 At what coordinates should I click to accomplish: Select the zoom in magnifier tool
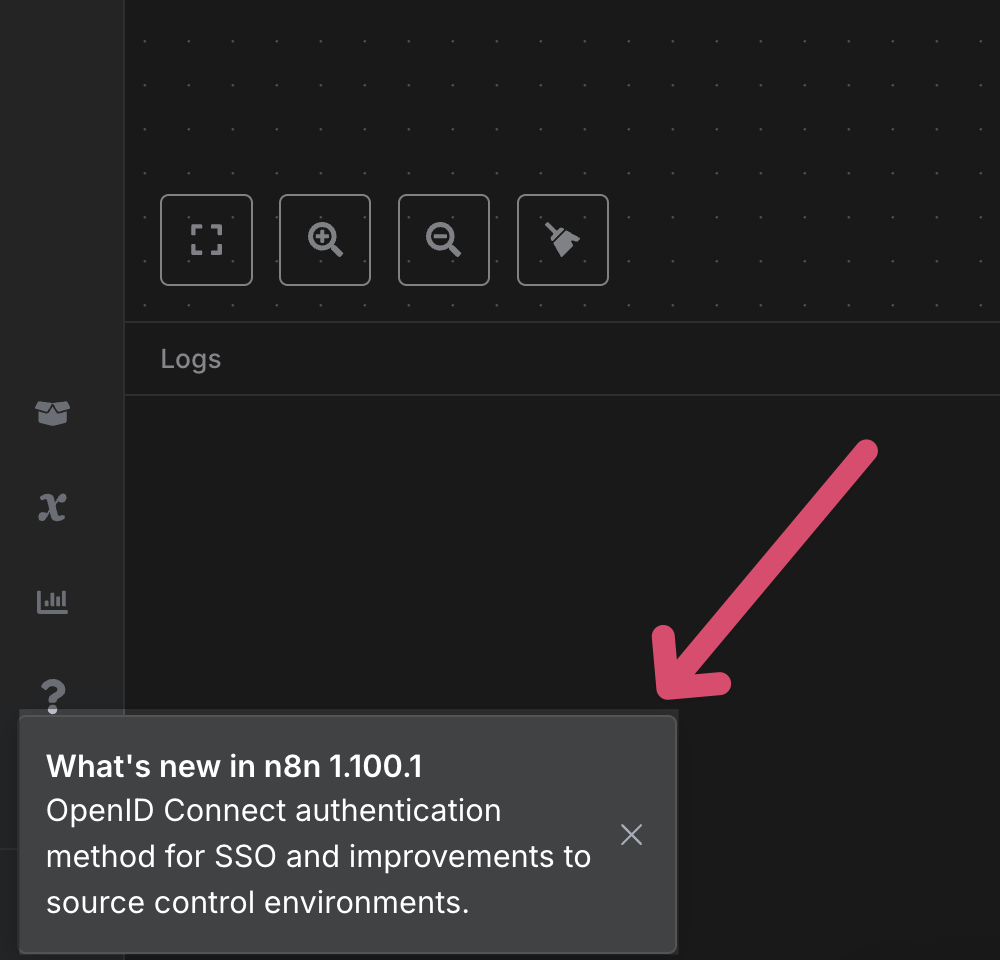tap(324, 240)
